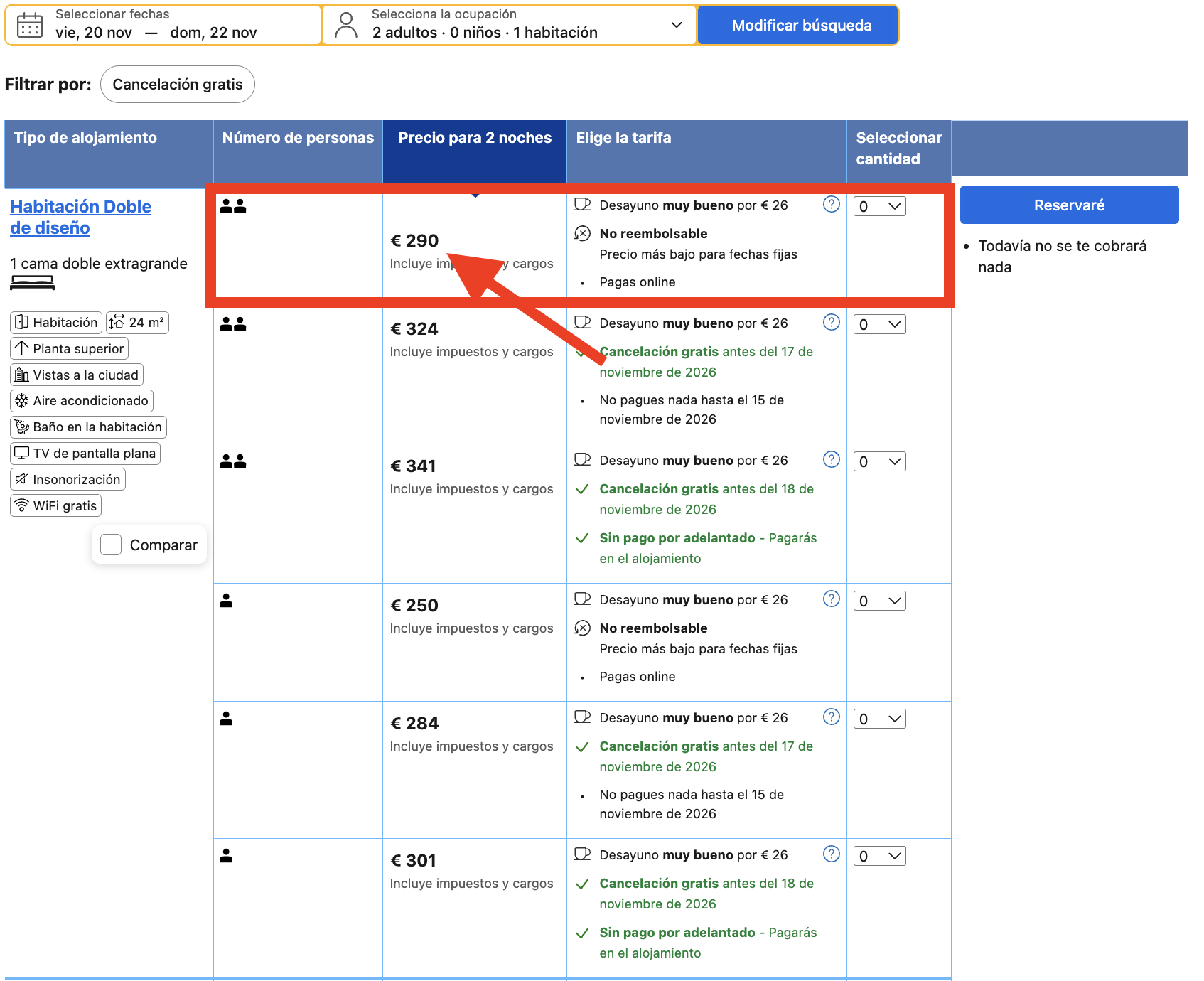Toggle the Cancelación gratis filter
The image size is (1204, 981).
[178, 84]
